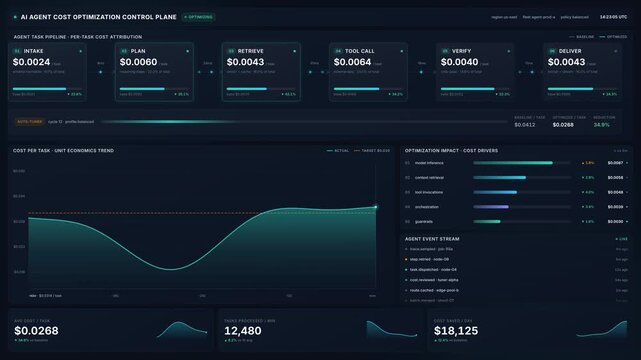
Task: Open the route.cached edge-pool-b event
Action: (516, 291)
